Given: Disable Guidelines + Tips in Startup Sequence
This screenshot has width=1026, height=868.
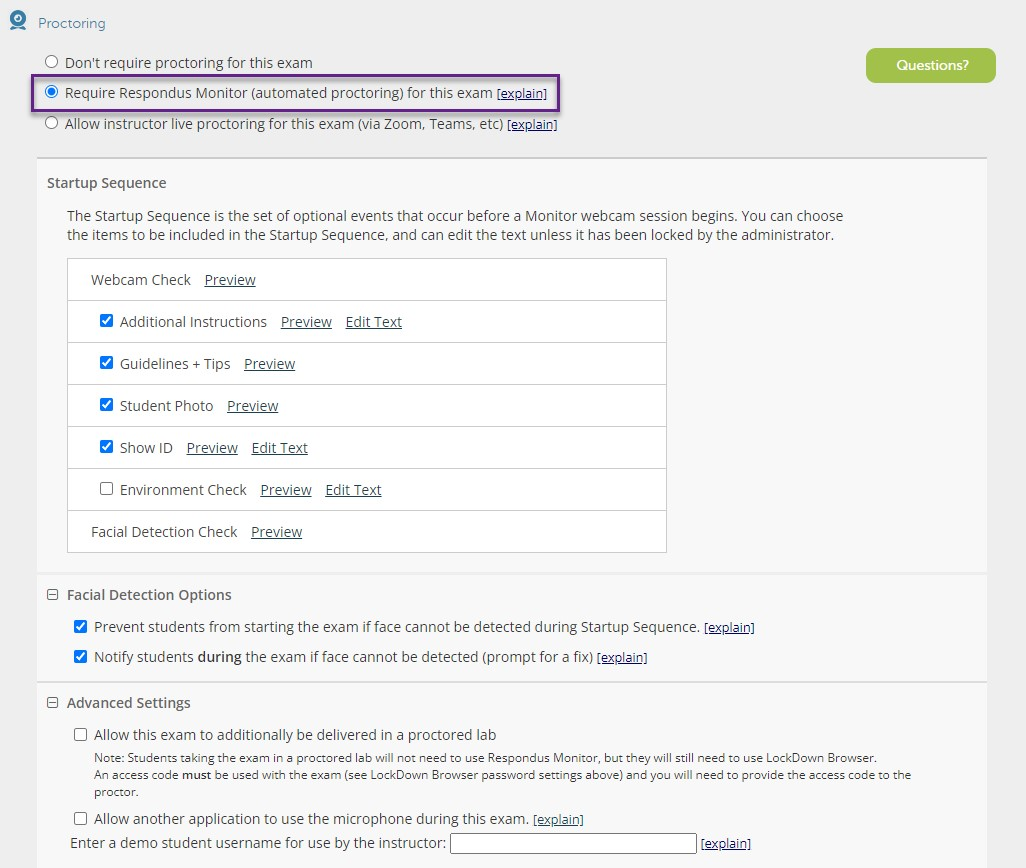Looking at the screenshot, I should (x=106, y=363).
